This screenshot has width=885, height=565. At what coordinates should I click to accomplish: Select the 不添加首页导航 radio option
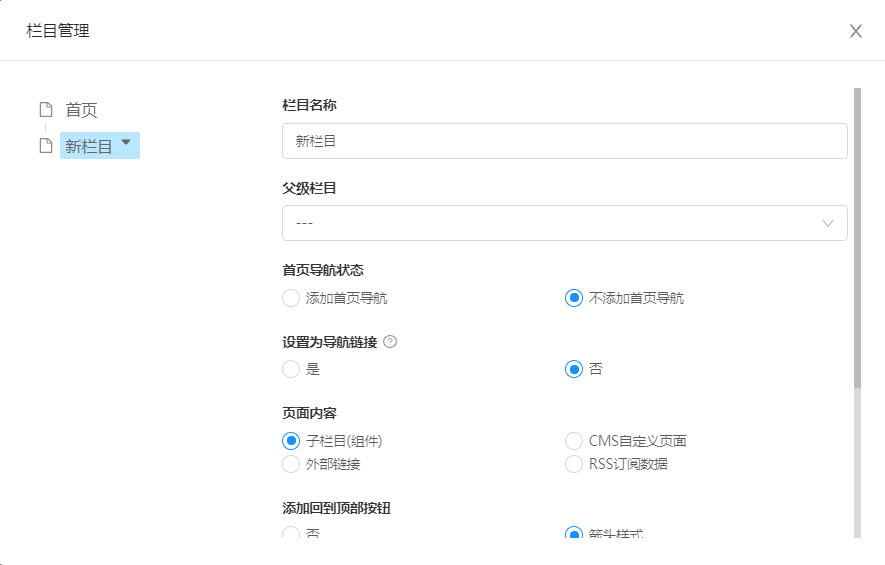[574, 298]
